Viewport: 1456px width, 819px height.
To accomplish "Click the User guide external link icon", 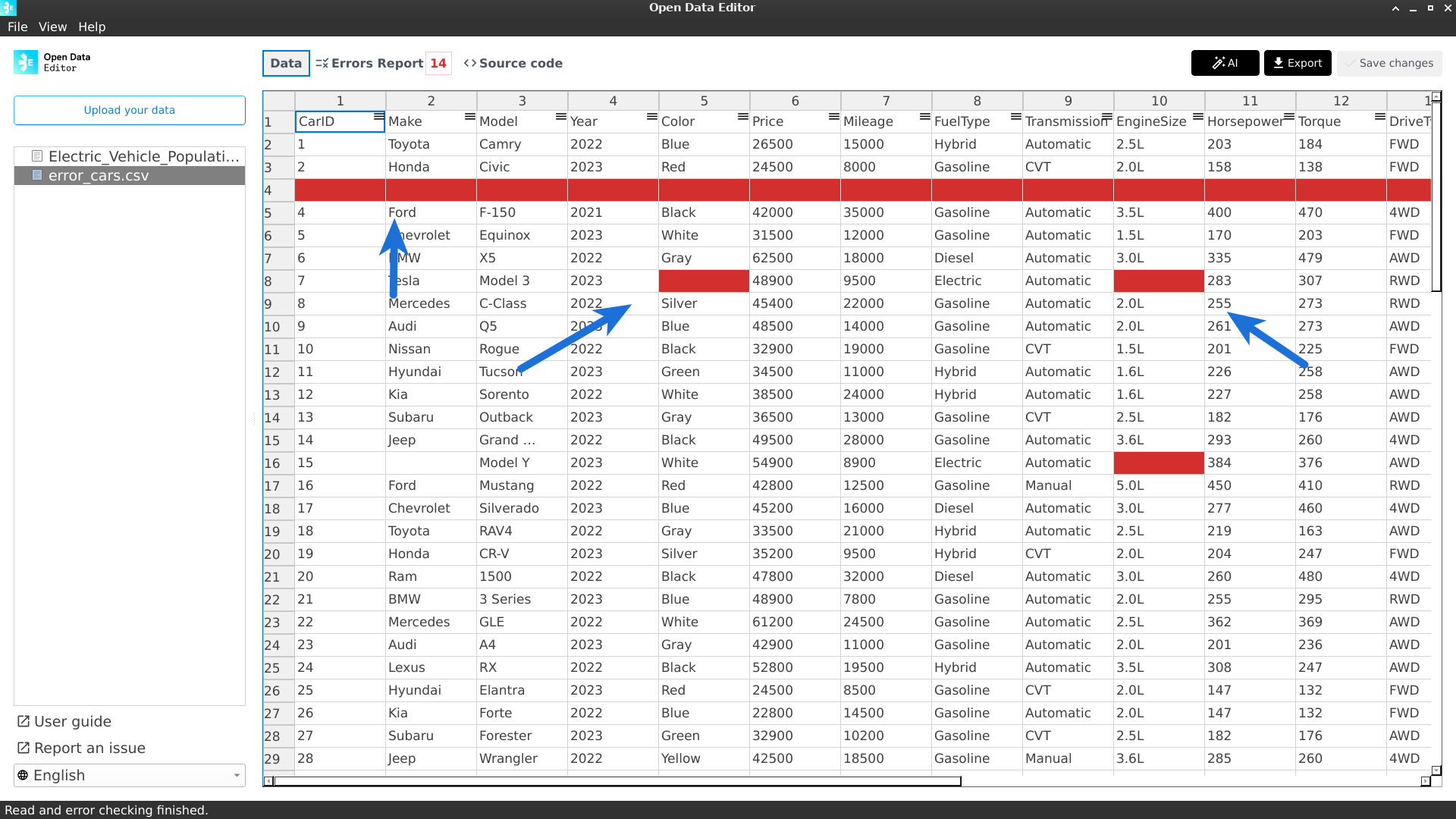I will pyautogui.click(x=24, y=721).
